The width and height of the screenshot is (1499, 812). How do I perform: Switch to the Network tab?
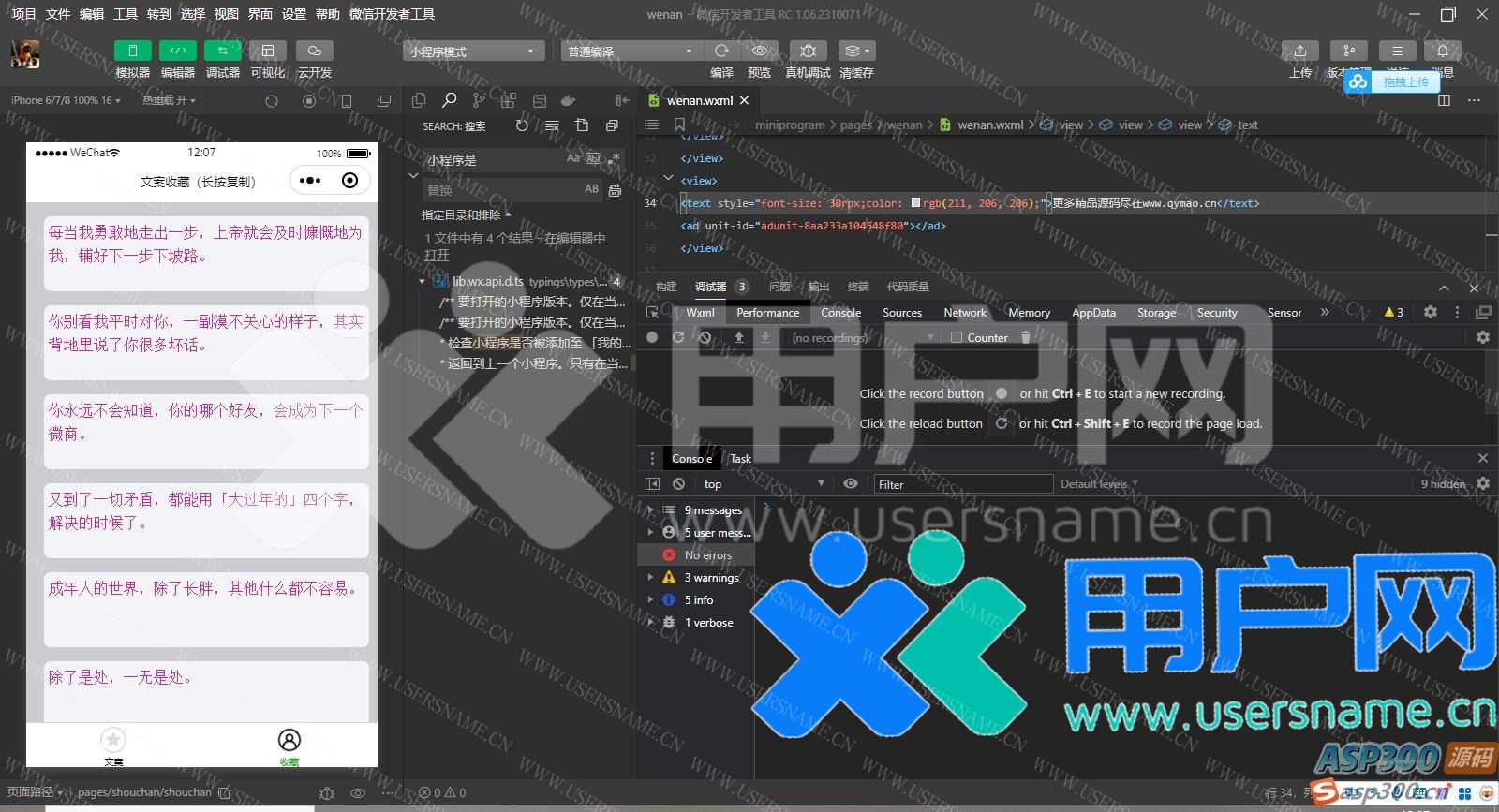tap(964, 313)
